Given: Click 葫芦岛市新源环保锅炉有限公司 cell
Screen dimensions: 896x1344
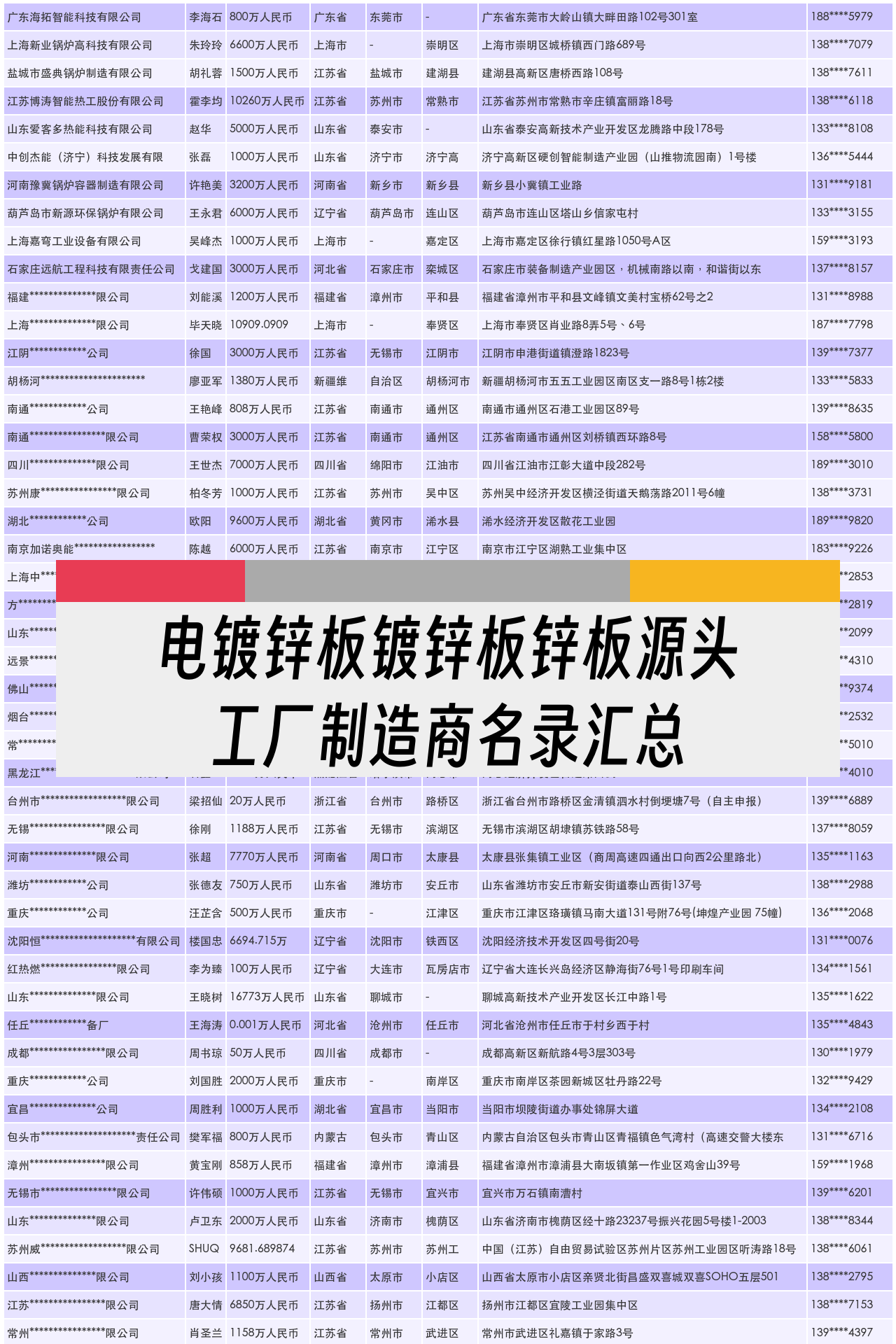Looking at the screenshot, I should click(x=85, y=213).
